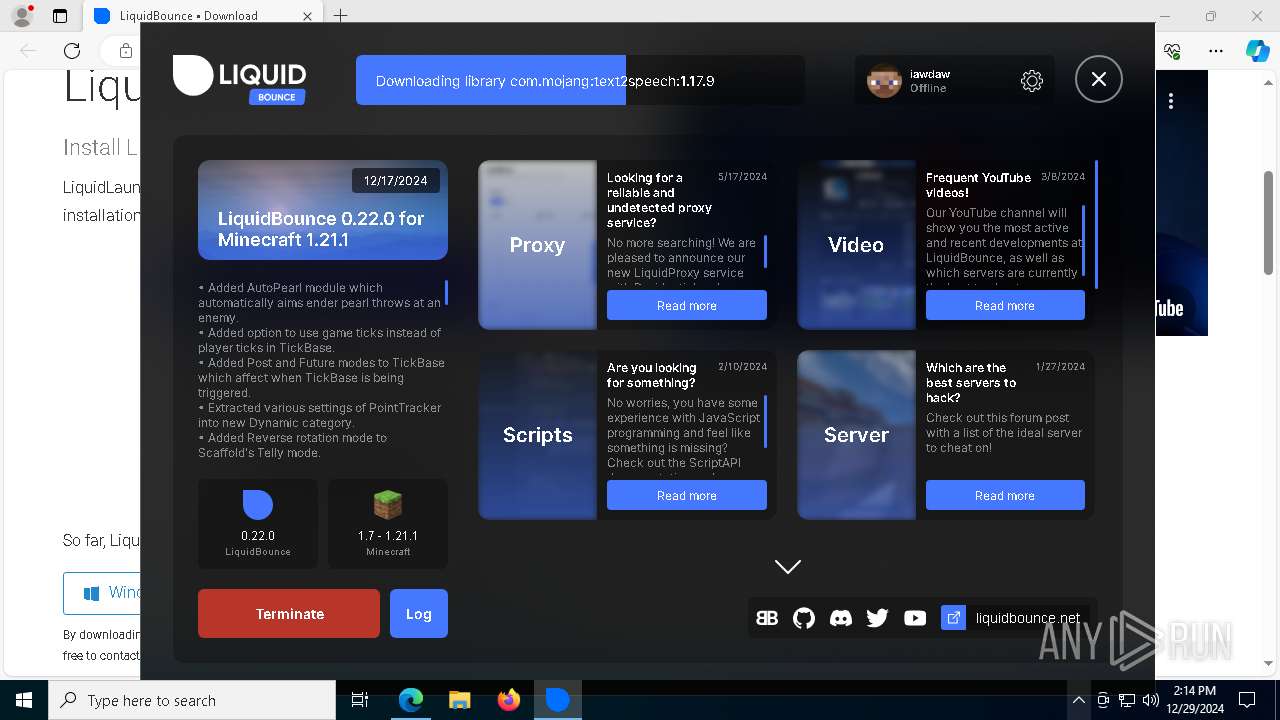
Task: Open Task View on taskbar
Action: pos(360,700)
